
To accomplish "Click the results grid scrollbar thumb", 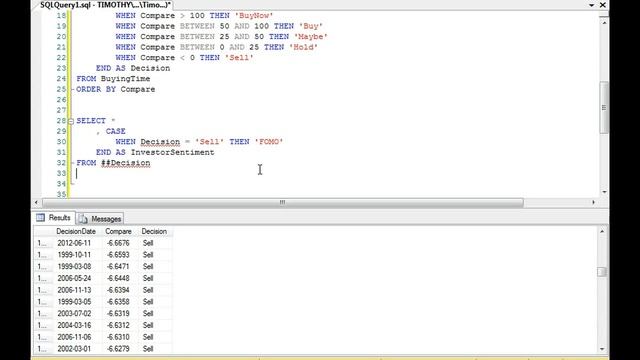I will coord(602,272).
